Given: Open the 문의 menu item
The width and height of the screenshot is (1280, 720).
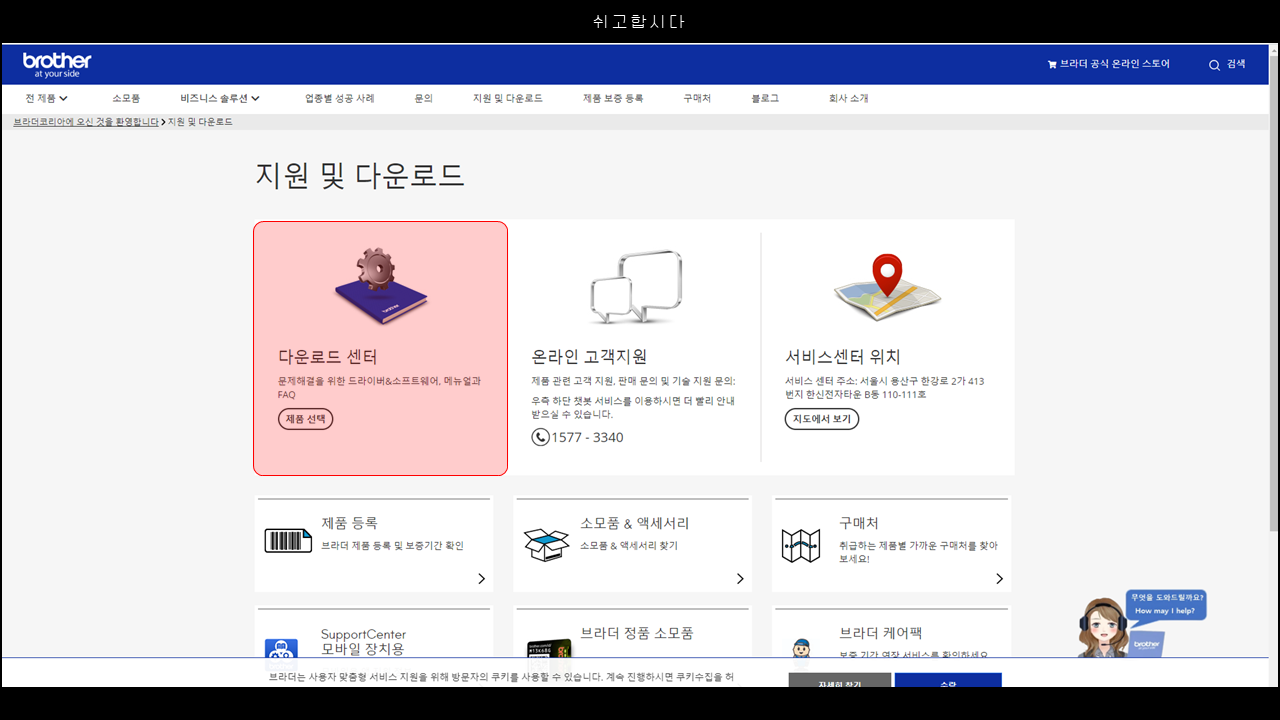Looking at the screenshot, I should tap(423, 98).
